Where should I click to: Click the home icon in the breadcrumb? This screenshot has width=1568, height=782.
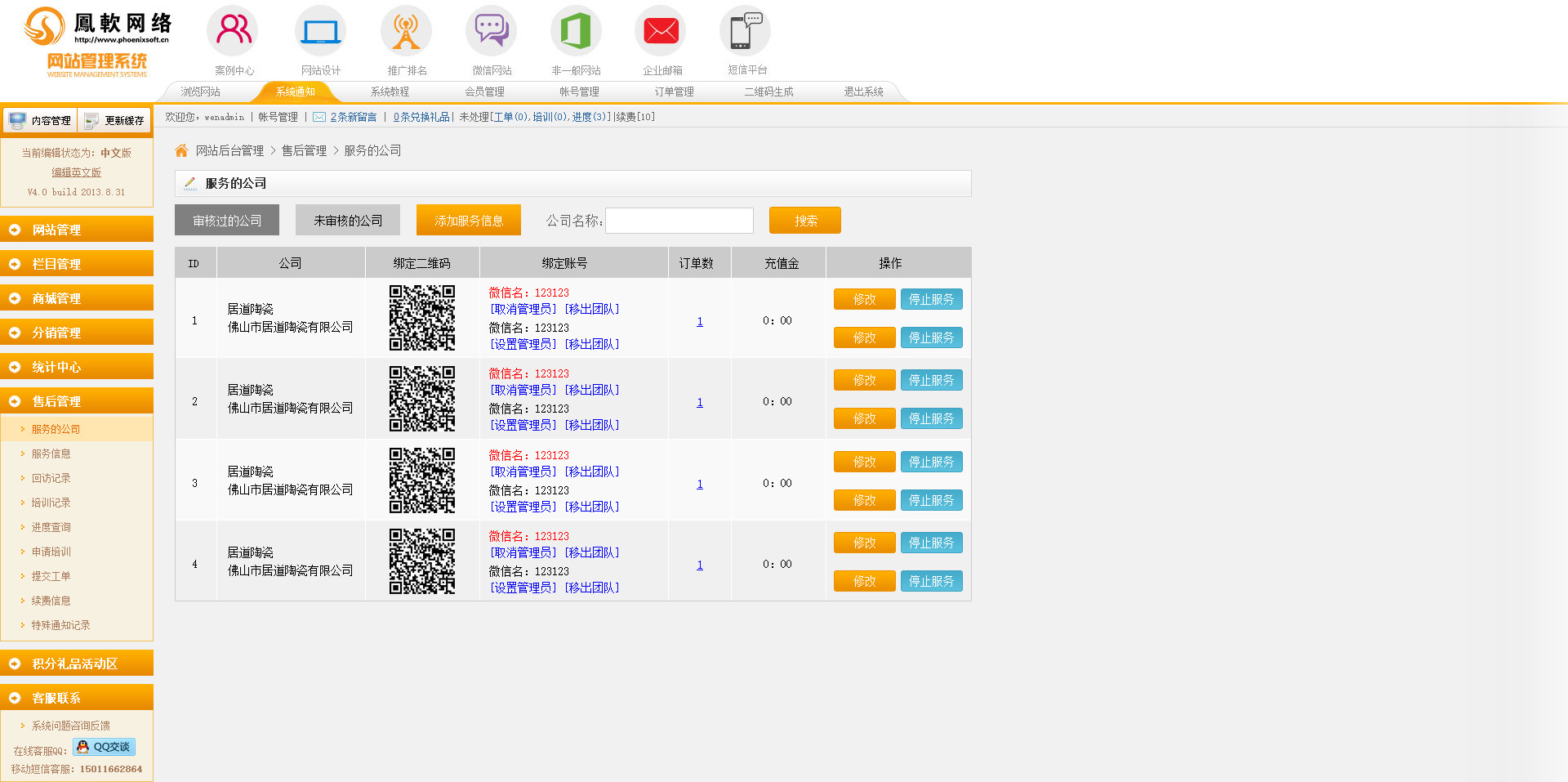[181, 150]
